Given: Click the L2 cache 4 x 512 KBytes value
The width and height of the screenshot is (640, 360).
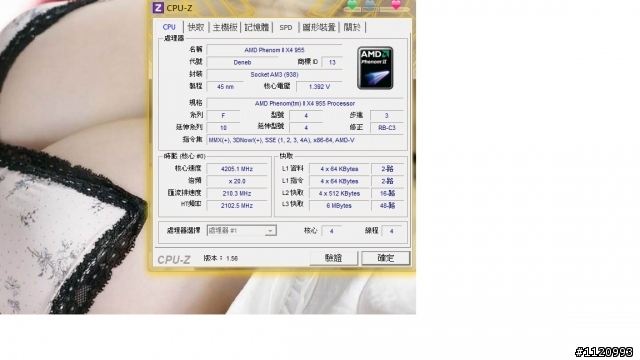Looking at the screenshot, I should point(339,193).
